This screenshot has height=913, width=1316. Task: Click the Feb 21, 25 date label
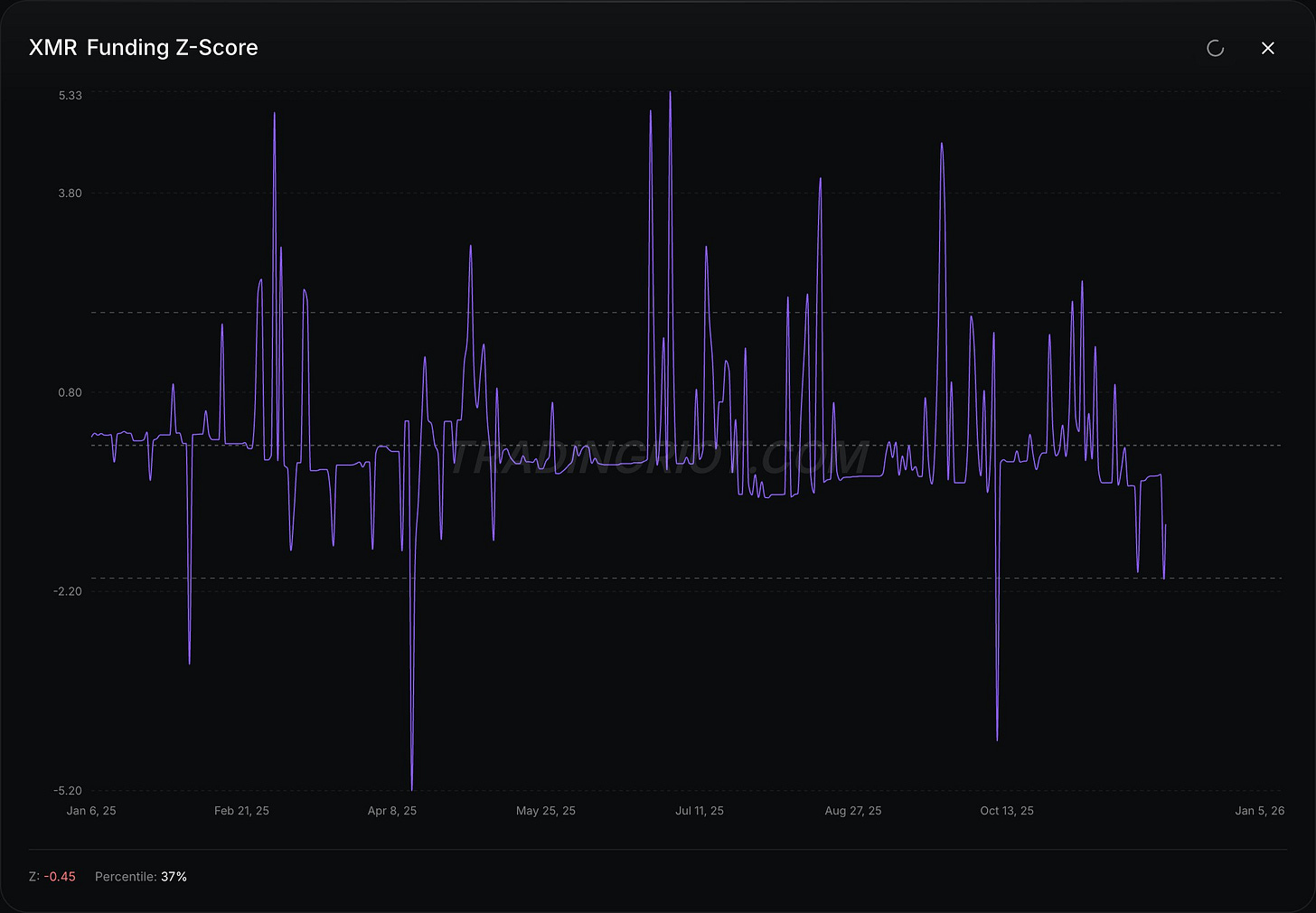241,811
